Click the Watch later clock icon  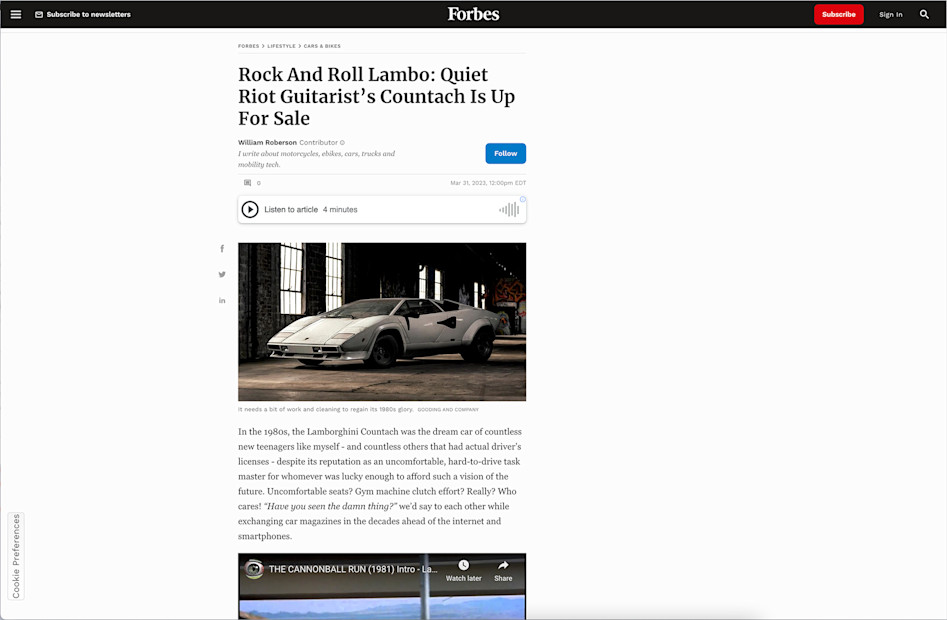[463, 565]
